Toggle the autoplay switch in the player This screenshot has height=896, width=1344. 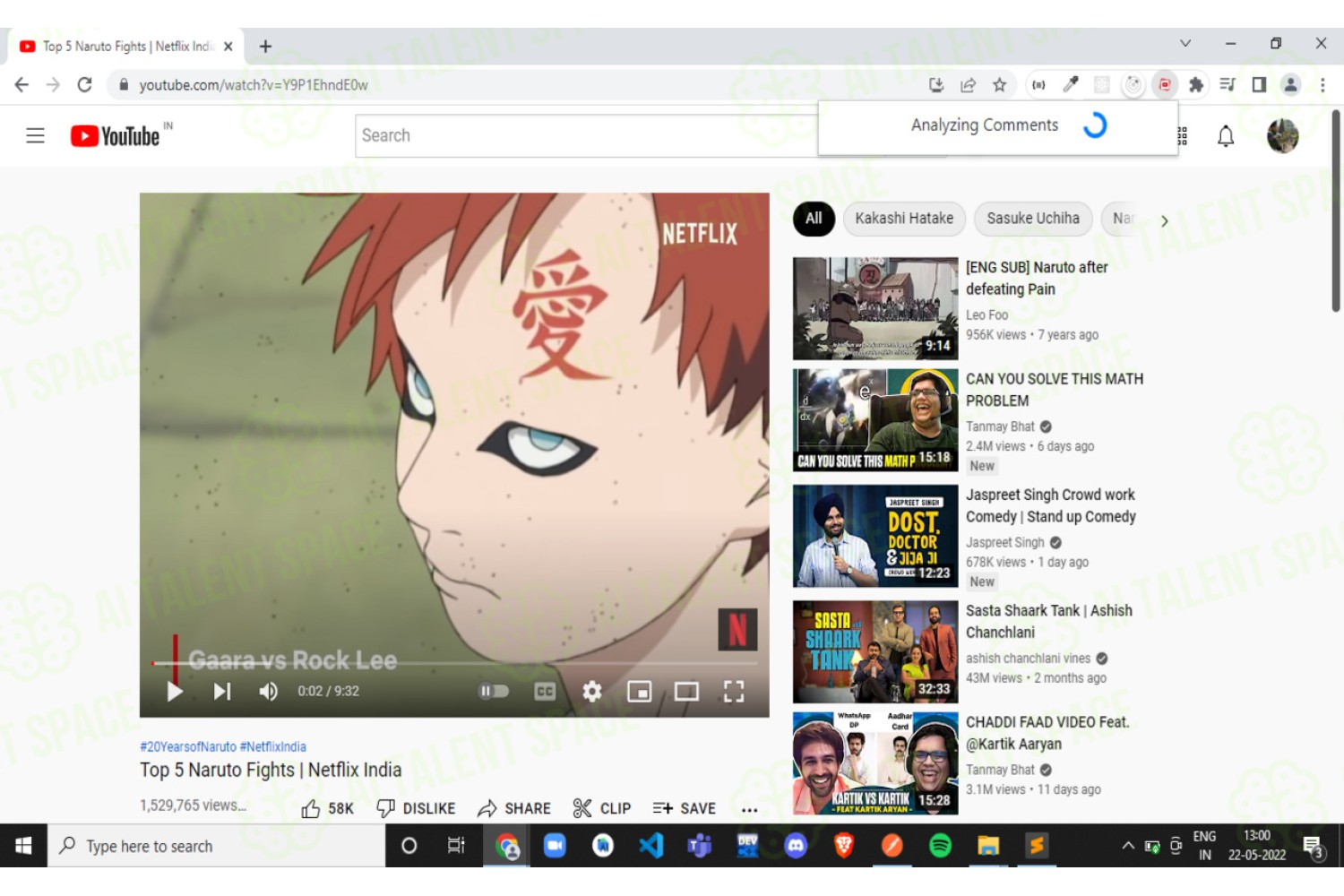(494, 691)
